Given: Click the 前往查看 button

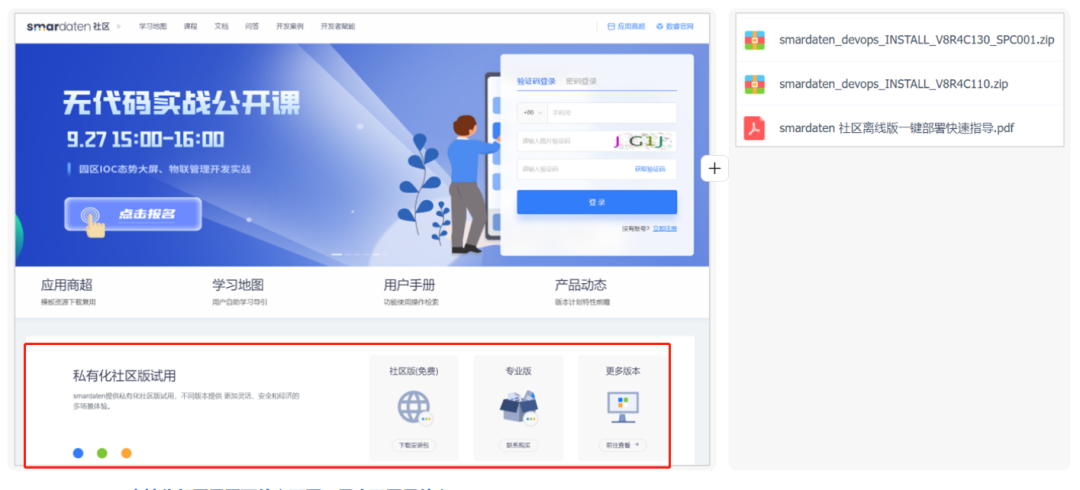Looking at the screenshot, I should (623, 445).
